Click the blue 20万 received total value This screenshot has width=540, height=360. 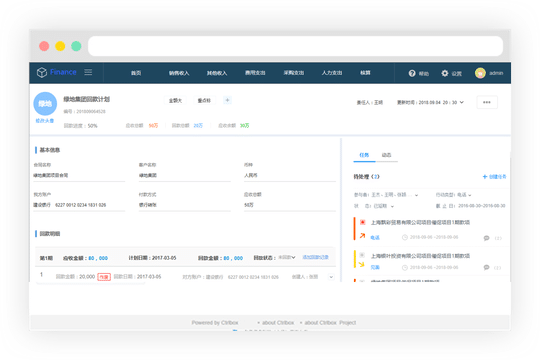[x=198, y=125]
